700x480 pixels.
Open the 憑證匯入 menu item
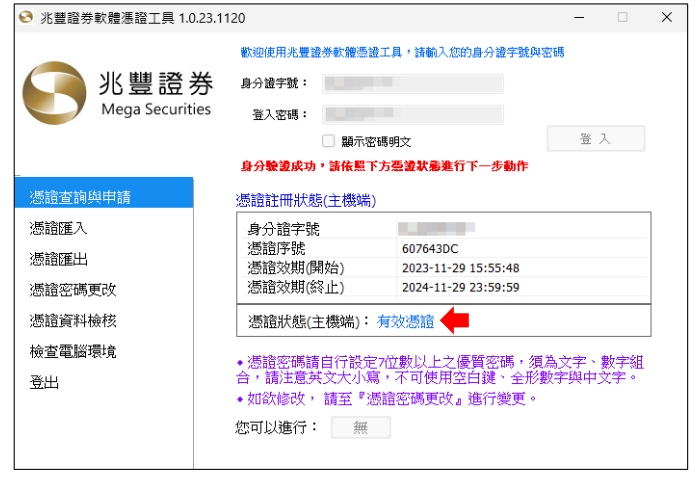(x=60, y=228)
